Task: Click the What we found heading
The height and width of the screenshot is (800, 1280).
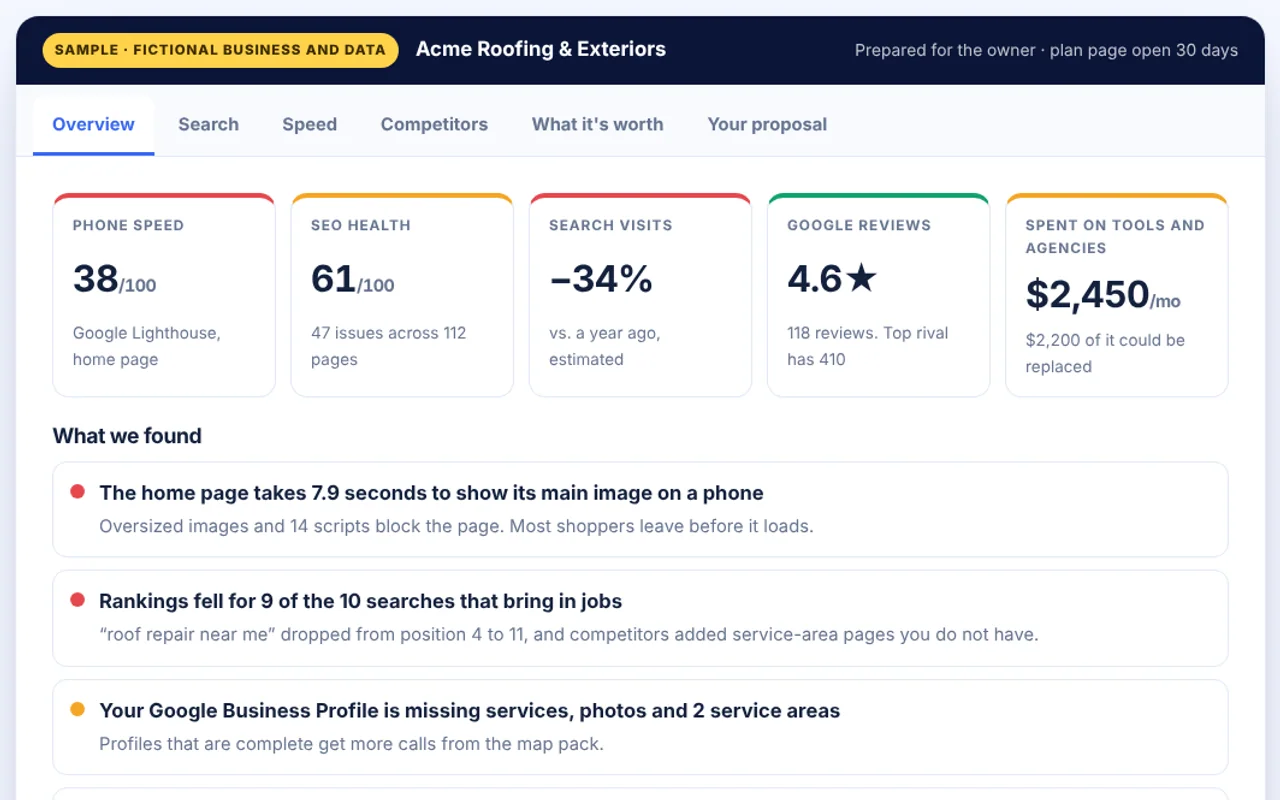Action: [x=127, y=436]
